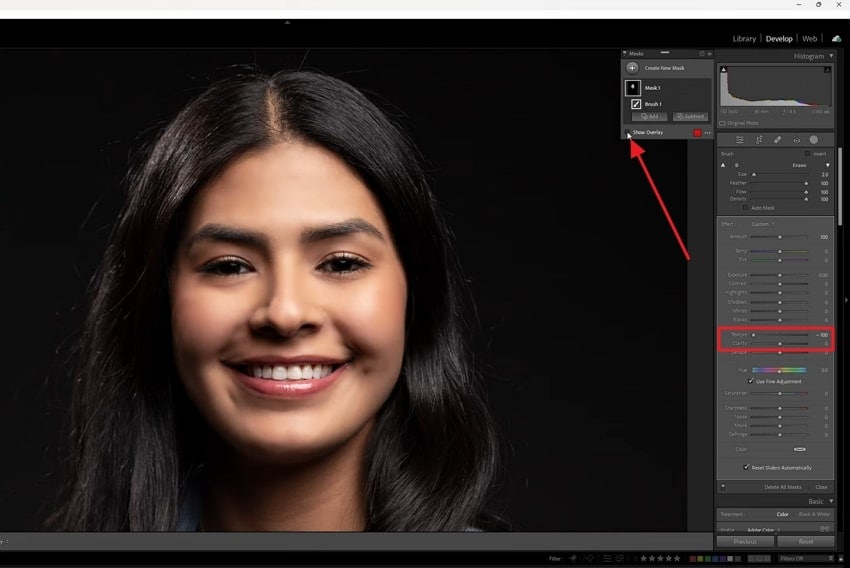This screenshot has height=568, width=850.
Task: Click the Reset button
Action: click(806, 541)
